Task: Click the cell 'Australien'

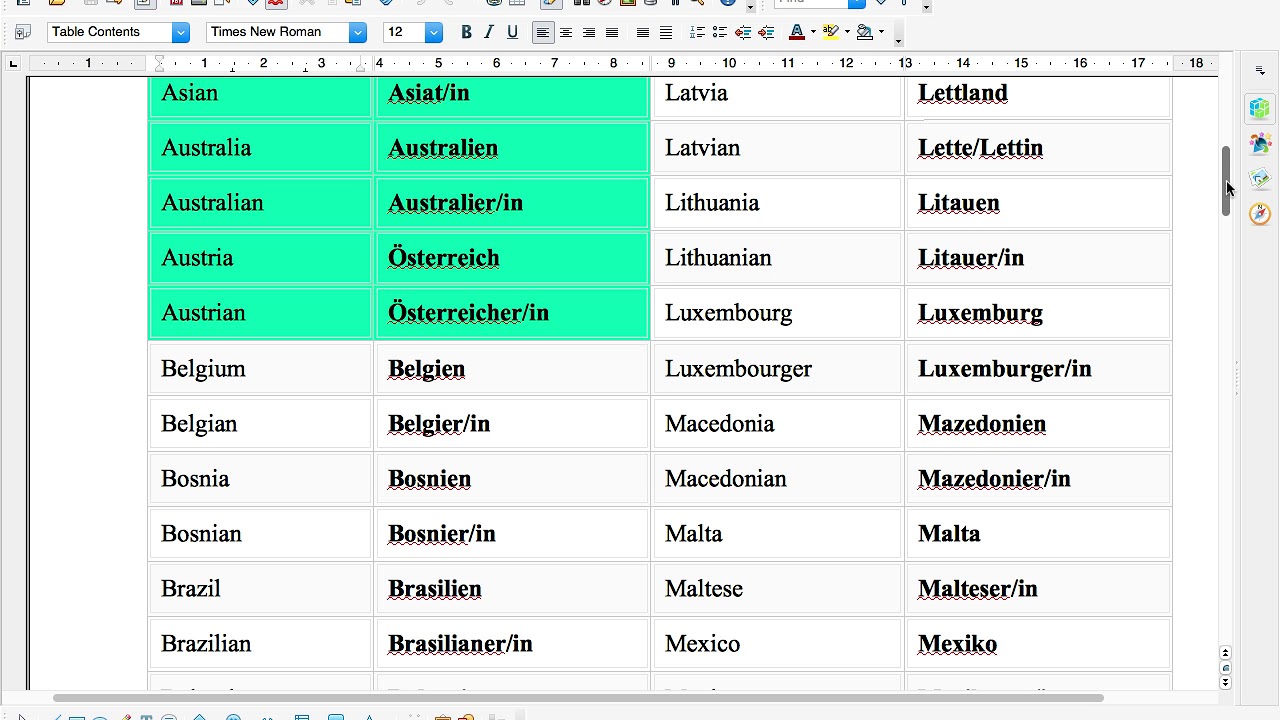Action: click(x=512, y=148)
